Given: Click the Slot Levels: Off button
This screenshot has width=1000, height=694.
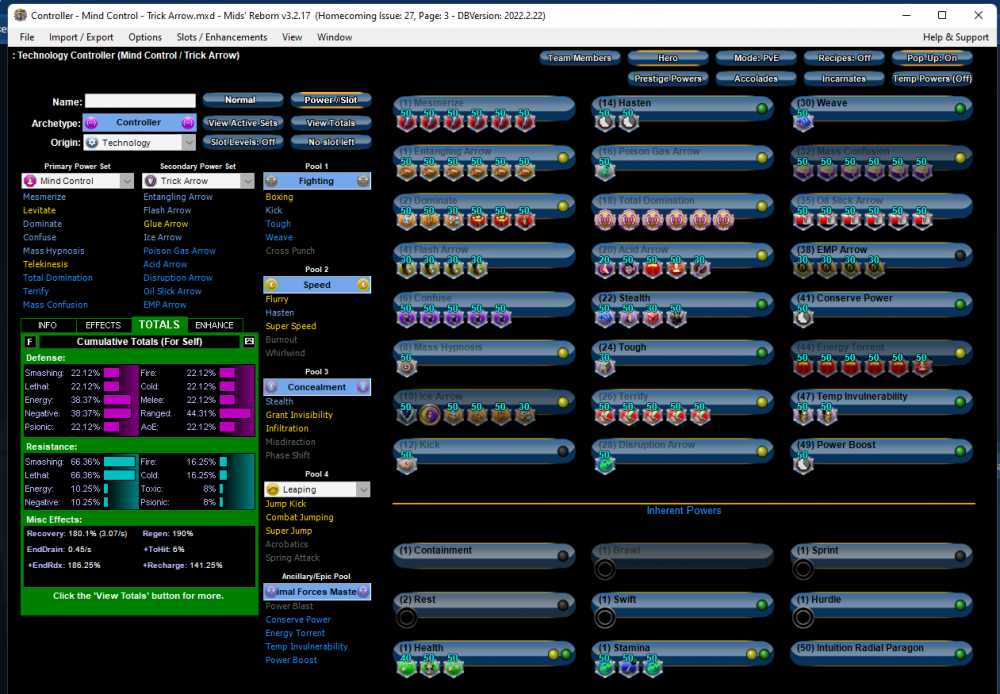Looking at the screenshot, I should [242, 141].
